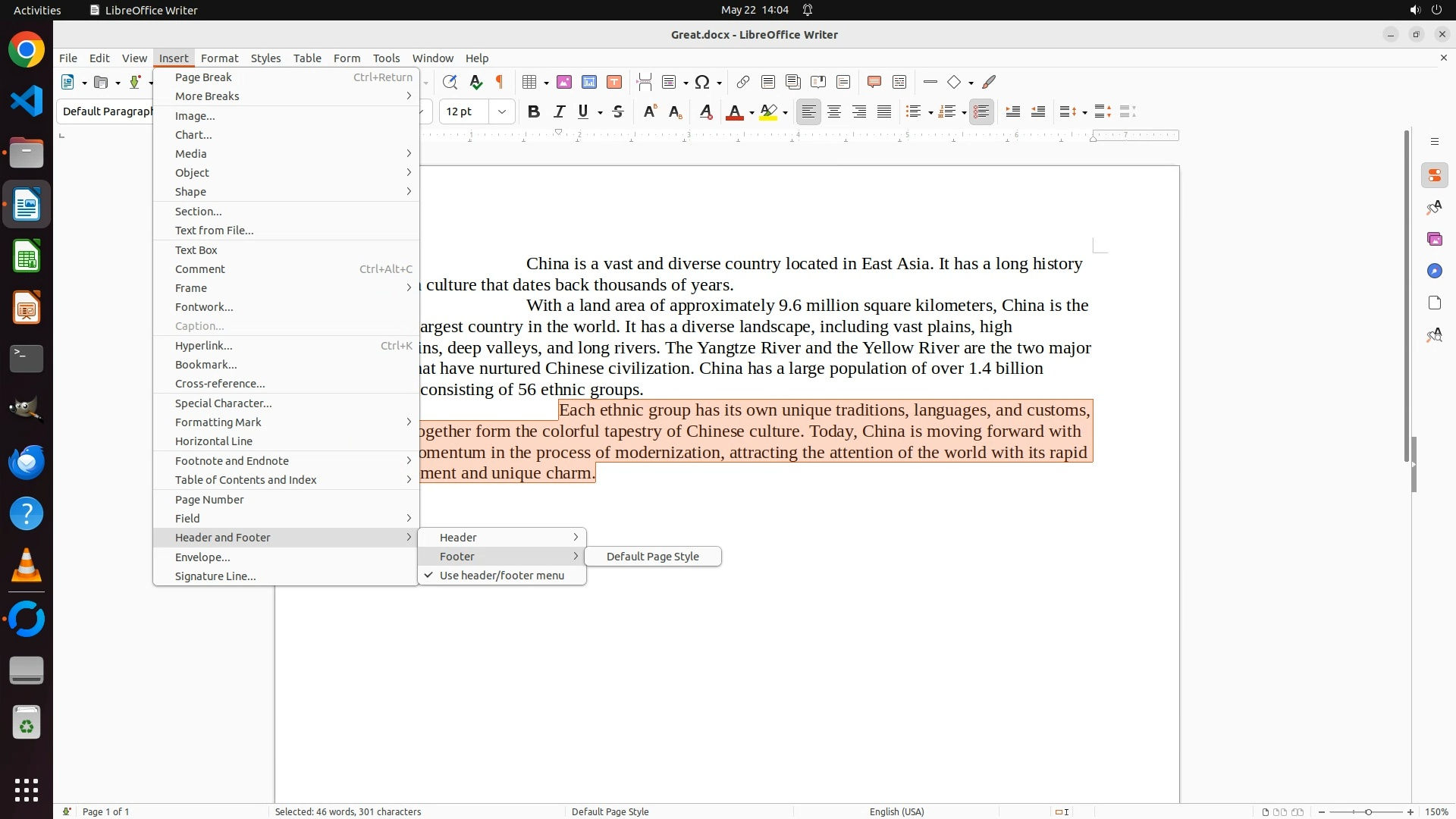This screenshot has width=1456, height=819.
Task: Select Page Number menu entry
Action: point(209,500)
